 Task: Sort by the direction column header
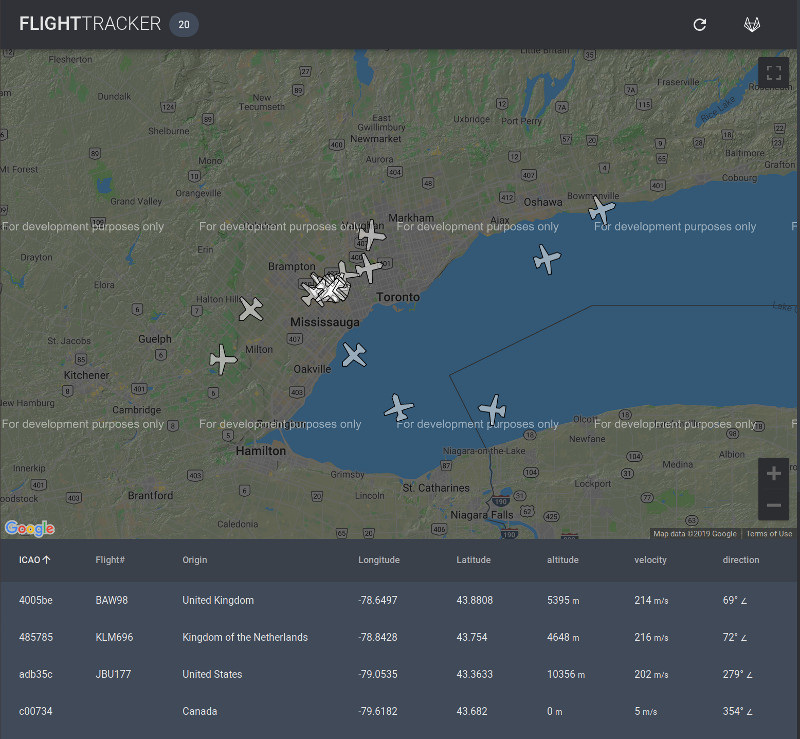[741, 560]
